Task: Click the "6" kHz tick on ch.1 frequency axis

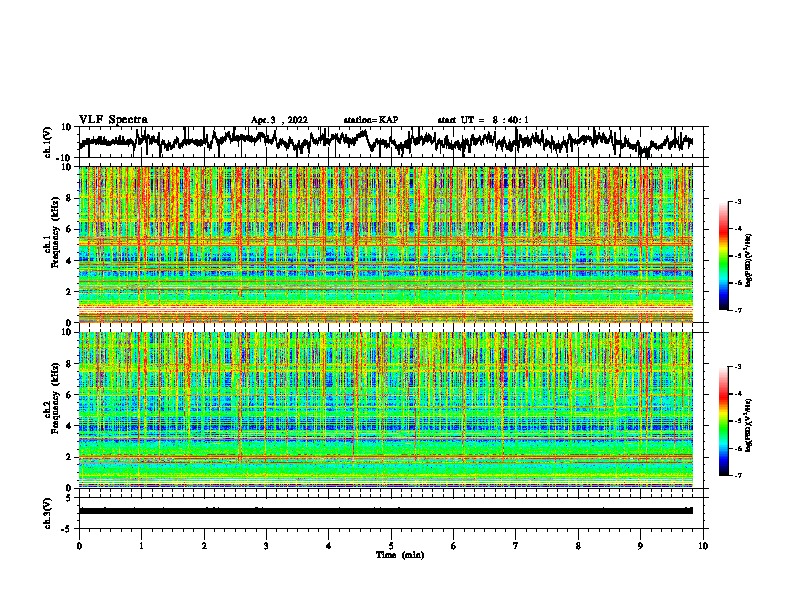Action: pyautogui.click(x=70, y=229)
